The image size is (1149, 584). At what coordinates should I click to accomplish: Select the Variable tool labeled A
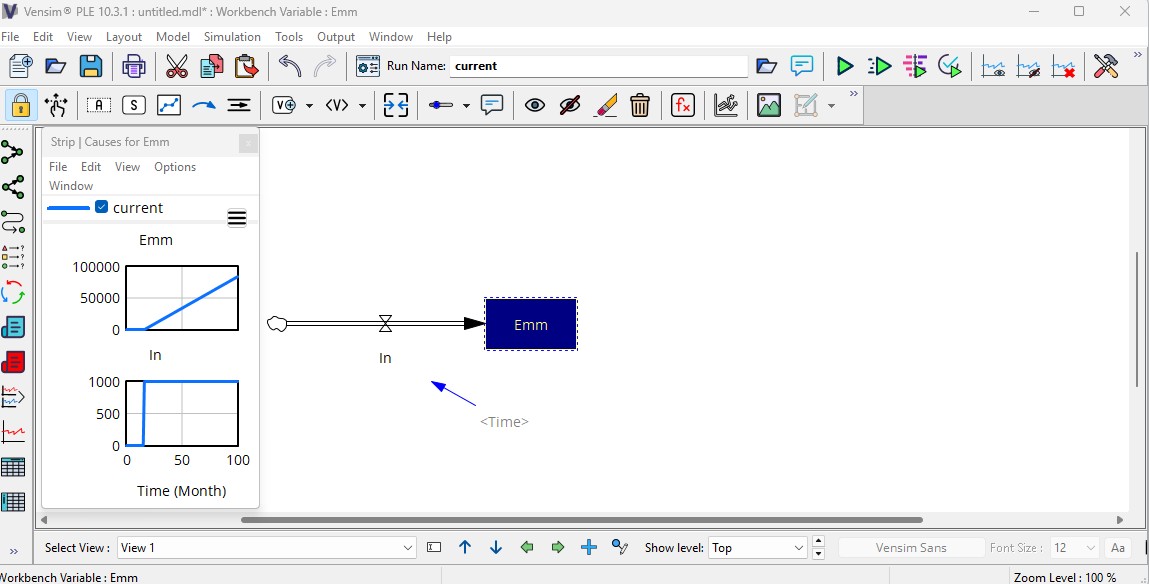[x=99, y=106]
